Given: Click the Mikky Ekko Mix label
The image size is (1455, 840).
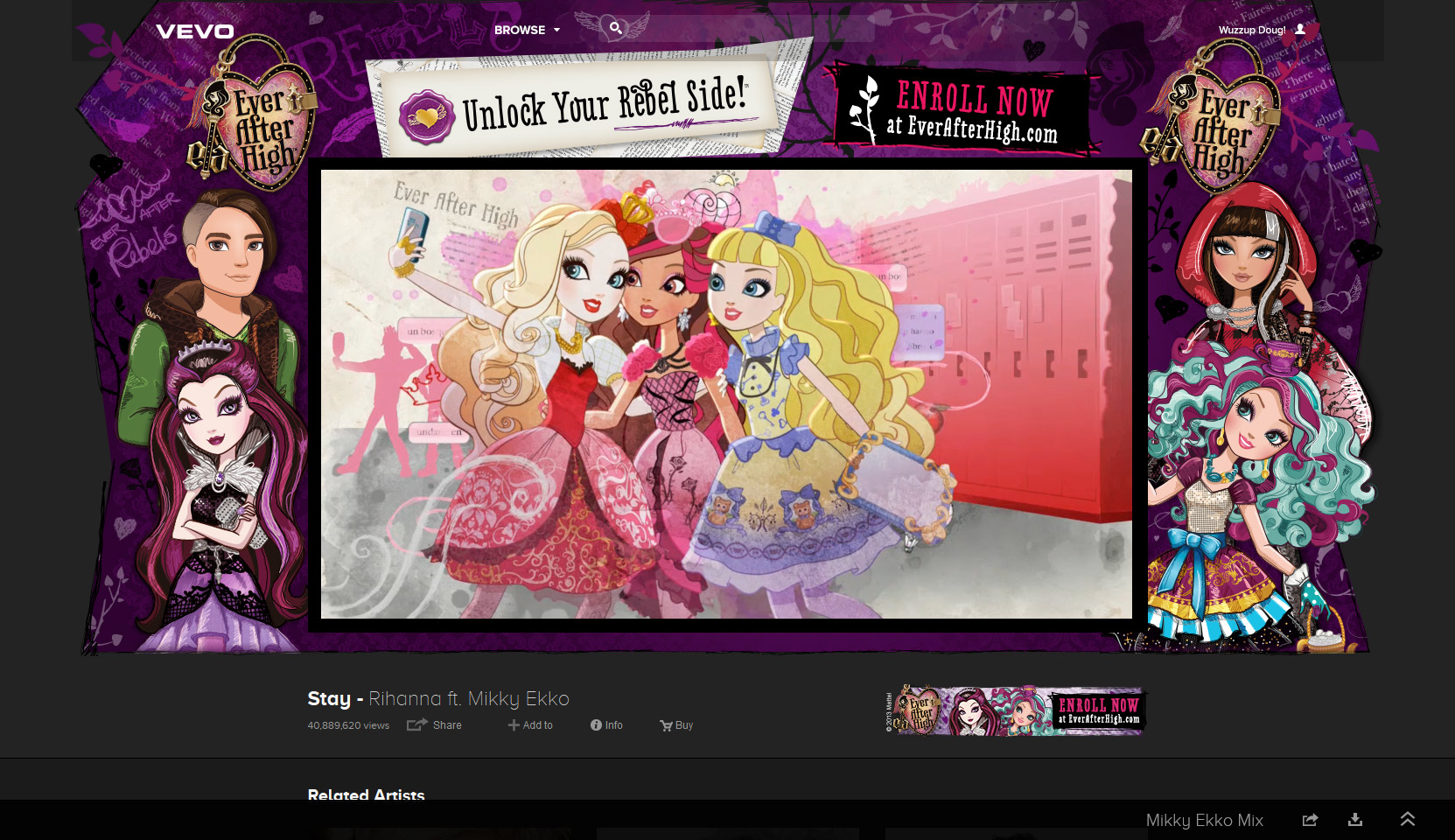Looking at the screenshot, I should coord(1205,820).
